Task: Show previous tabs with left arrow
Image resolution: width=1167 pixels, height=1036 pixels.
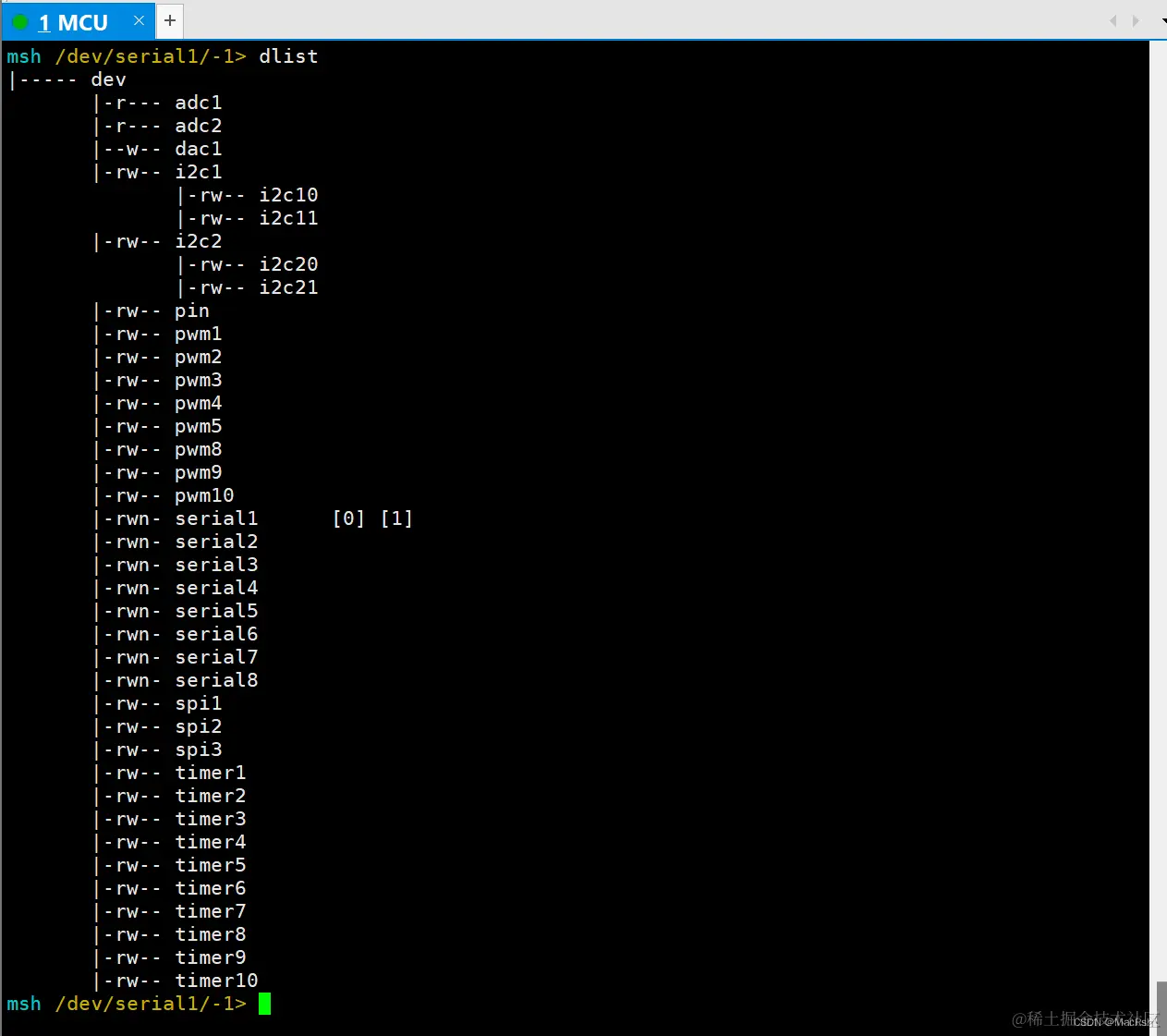Action: [x=1112, y=20]
